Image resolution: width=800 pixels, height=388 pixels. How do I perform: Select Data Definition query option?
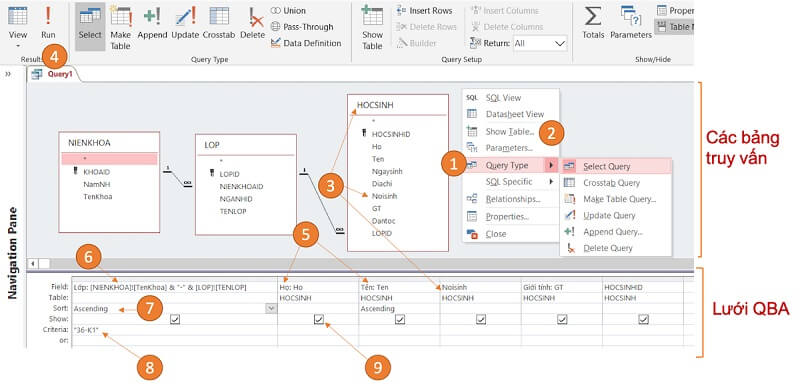click(306, 43)
